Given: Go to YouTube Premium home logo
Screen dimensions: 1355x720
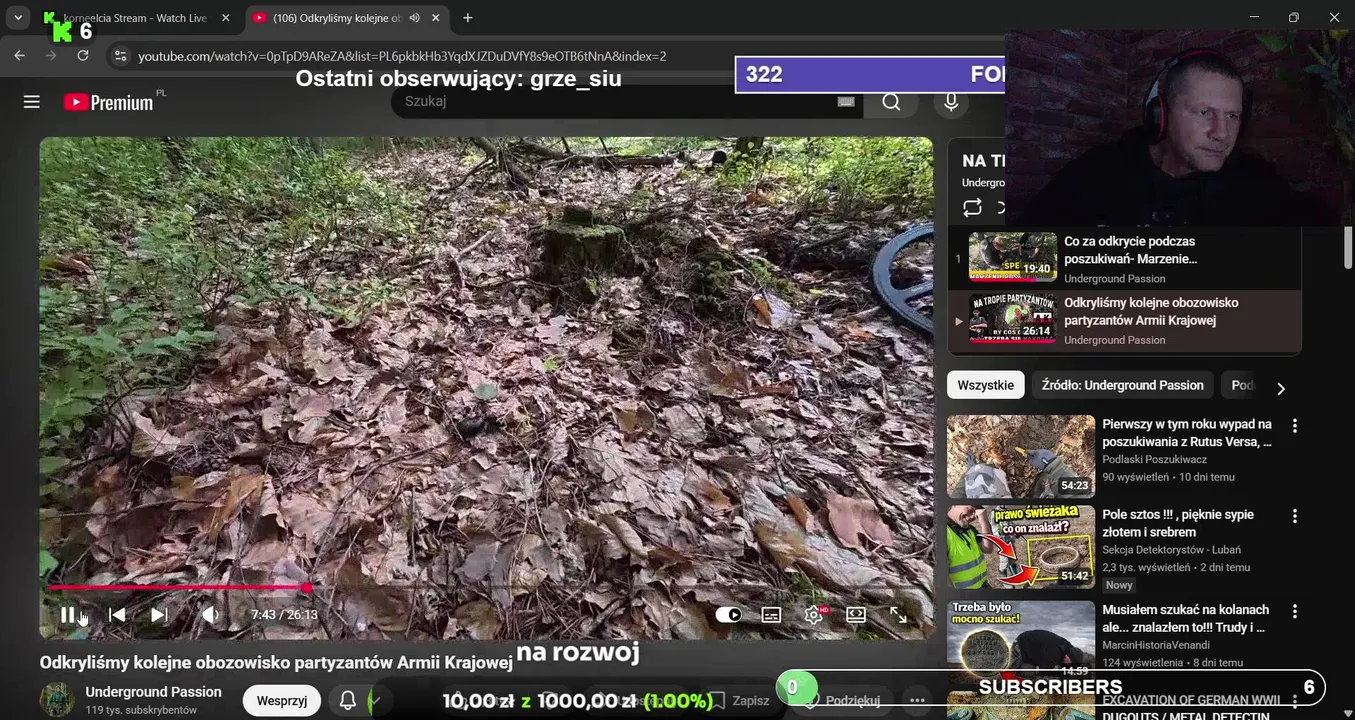Looking at the screenshot, I should click(108, 102).
